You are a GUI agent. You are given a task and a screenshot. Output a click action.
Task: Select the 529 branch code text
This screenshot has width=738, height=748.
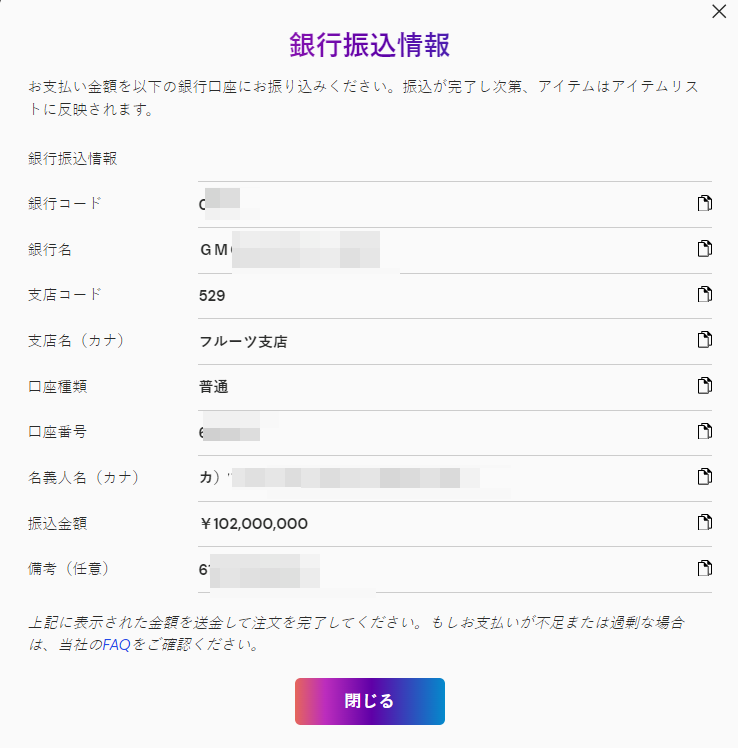pyautogui.click(x=212, y=296)
